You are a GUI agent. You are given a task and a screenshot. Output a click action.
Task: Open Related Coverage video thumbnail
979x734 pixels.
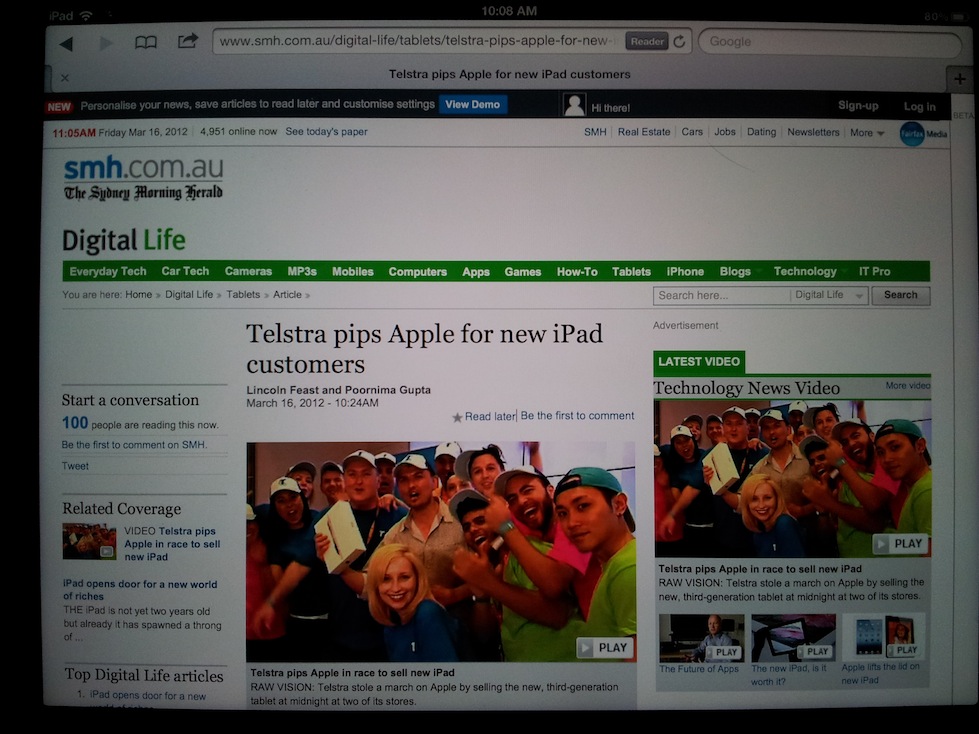pyautogui.click(x=89, y=541)
